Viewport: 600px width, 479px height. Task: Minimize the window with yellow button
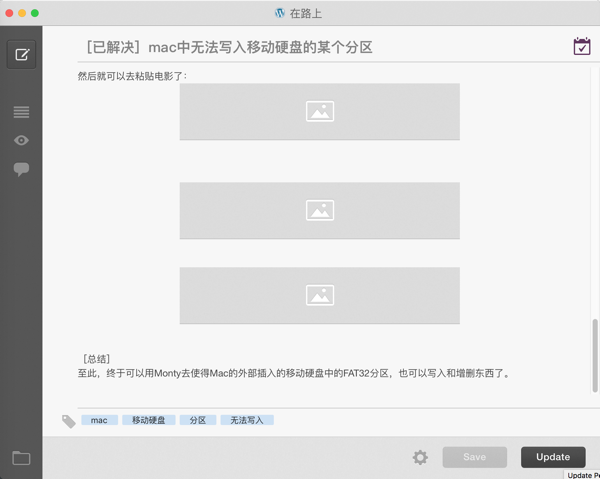[22, 13]
